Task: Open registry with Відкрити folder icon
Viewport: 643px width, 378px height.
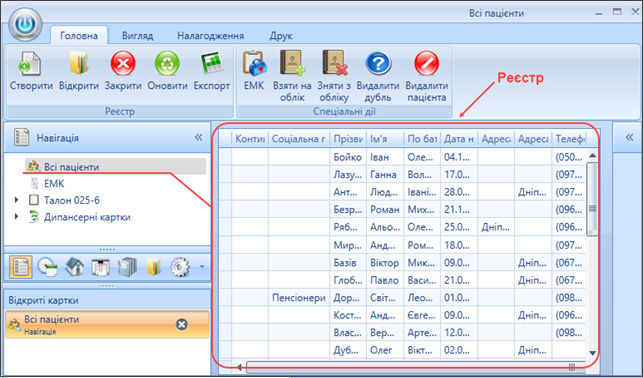Action: [x=79, y=63]
